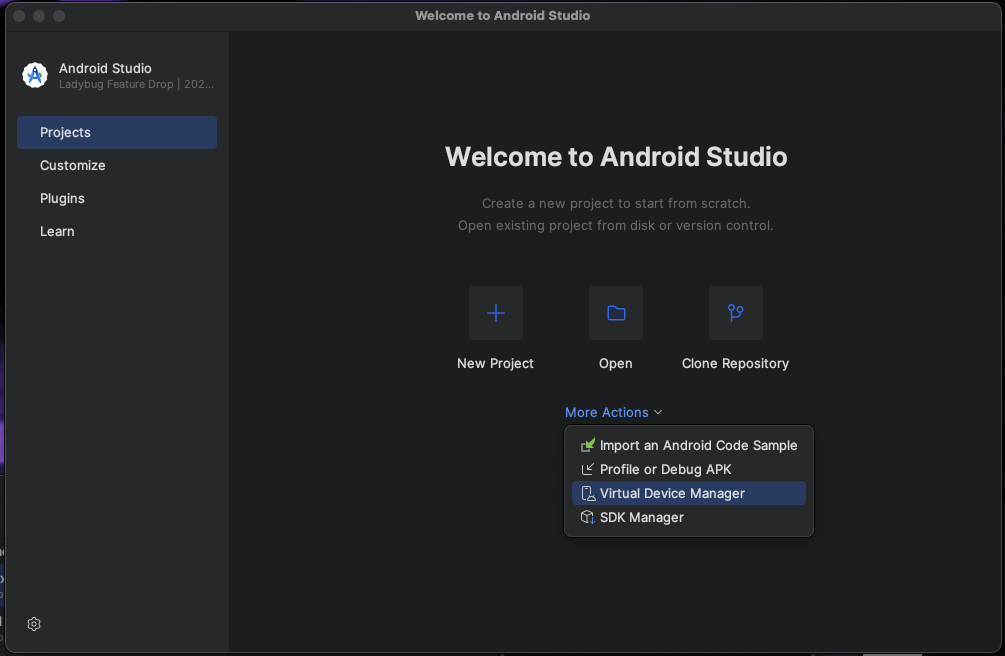Screen dimensions: 1005x656
Task: Click the Android Studio logo icon
Action: click(35, 75)
